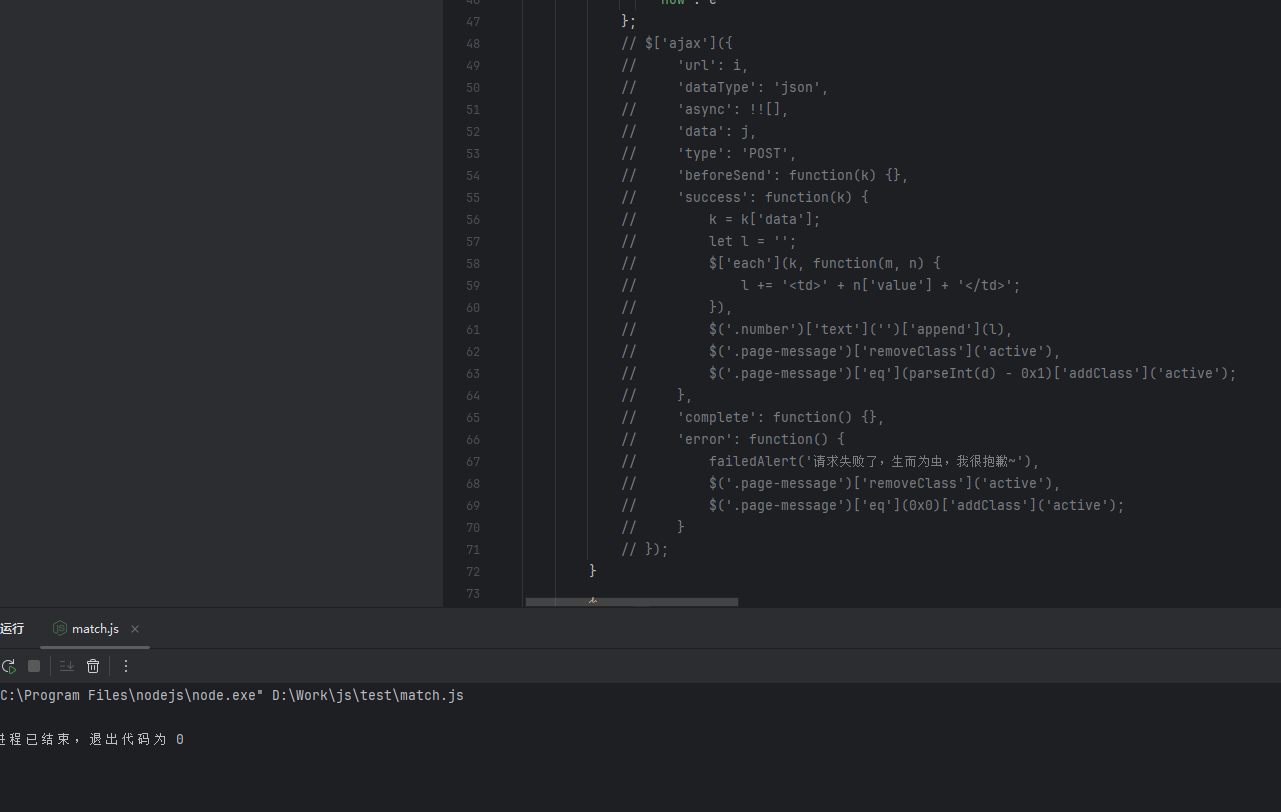The width and height of the screenshot is (1281, 812).
Task: Click the closing }; on line 47
Action: coord(629,22)
